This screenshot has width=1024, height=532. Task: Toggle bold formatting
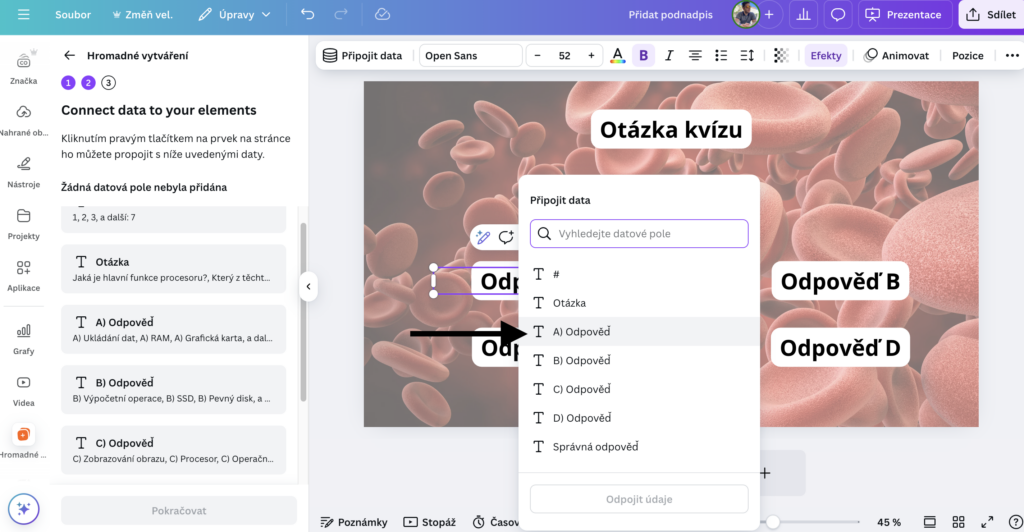[643, 55]
